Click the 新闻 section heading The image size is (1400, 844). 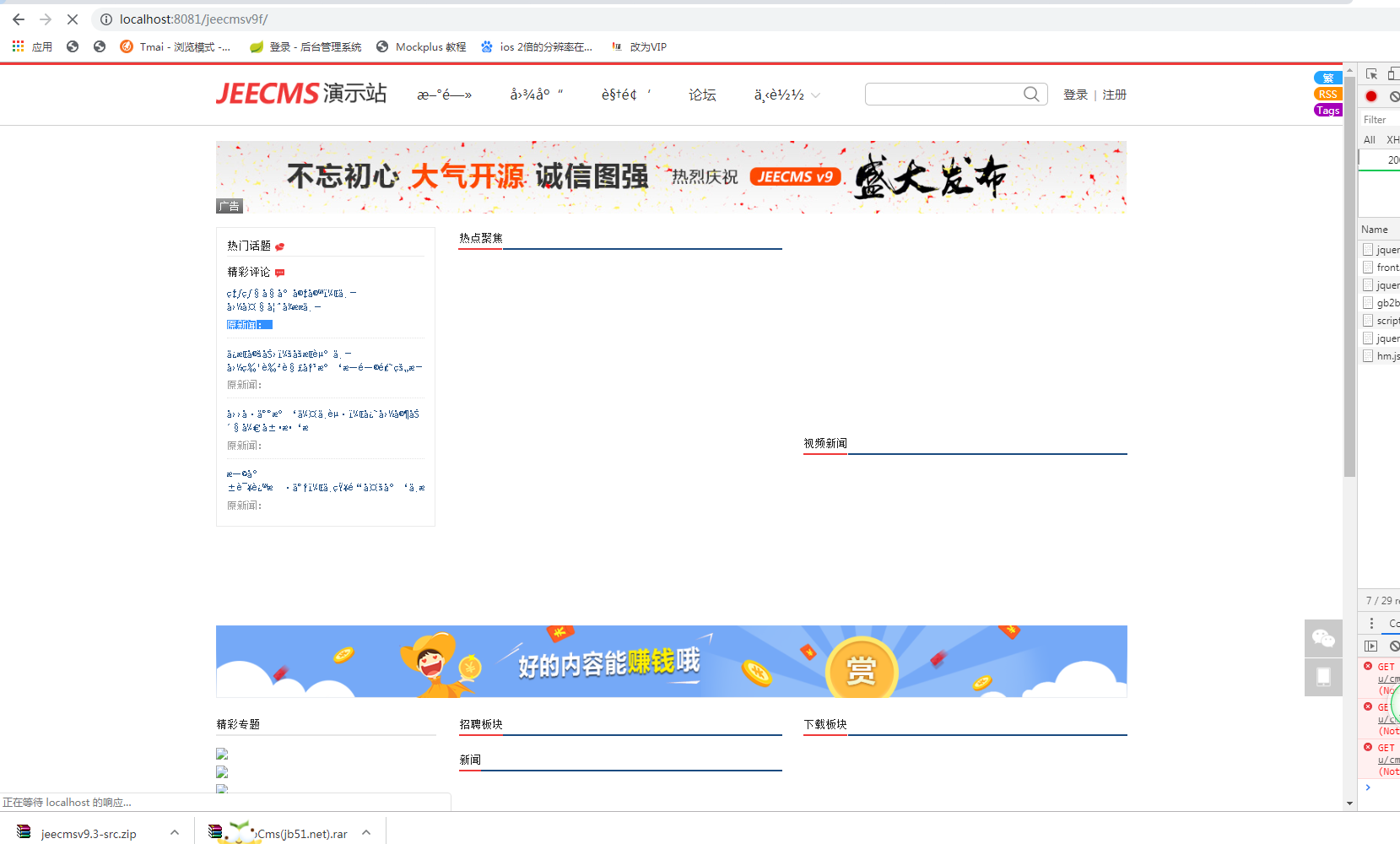(x=470, y=760)
